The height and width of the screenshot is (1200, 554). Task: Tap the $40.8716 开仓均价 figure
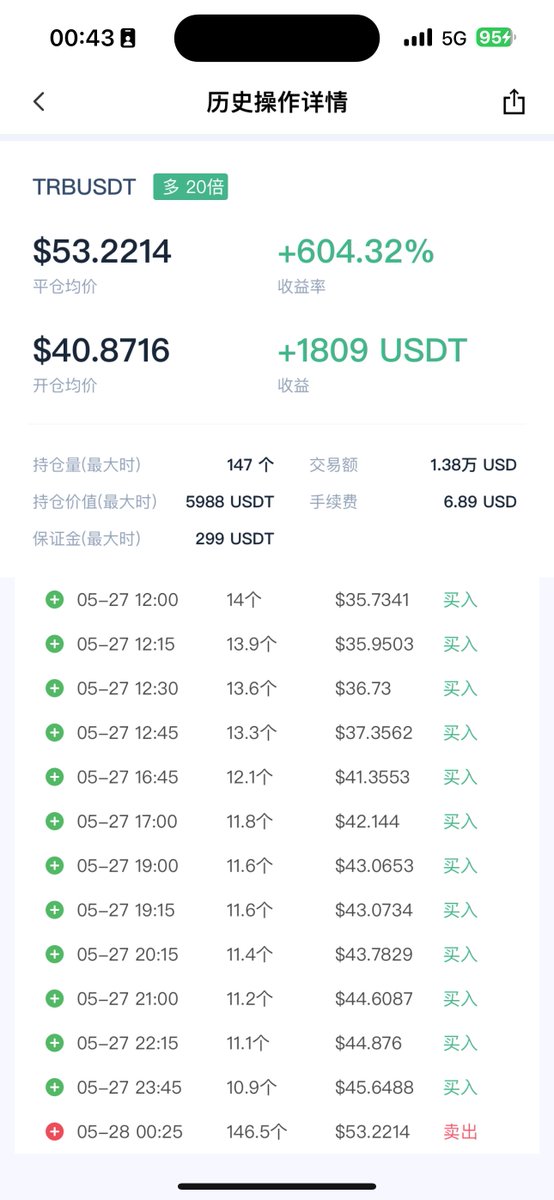pos(101,350)
